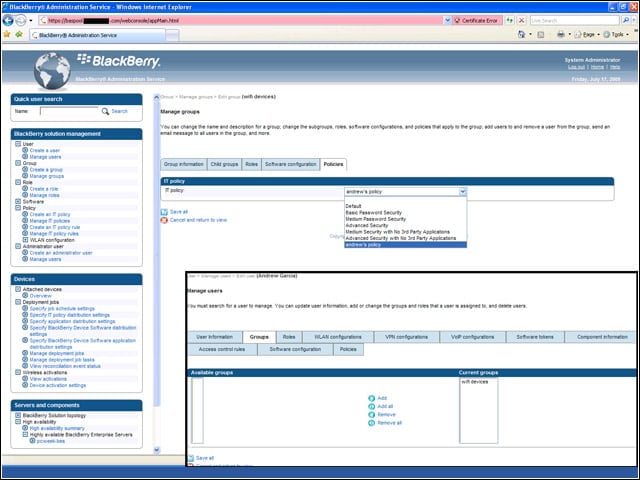Click the Stop loading X icon
The width and height of the screenshot is (640, 480).
(x=522, y=20)
